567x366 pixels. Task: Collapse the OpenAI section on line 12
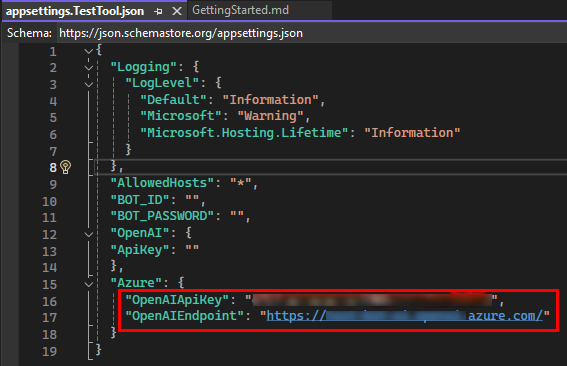click(x=89, y=234)
